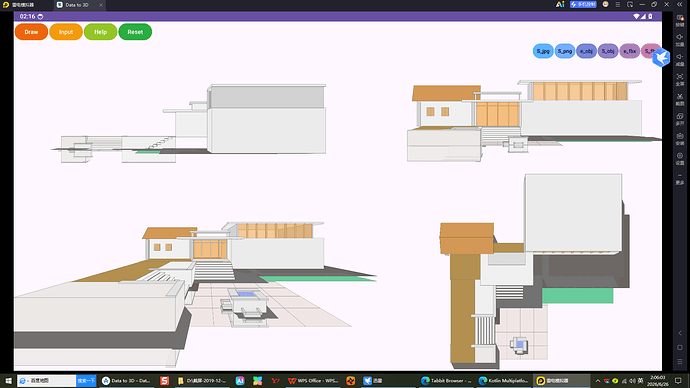
Task: Choose the S_png export chip
Action: 565,51
